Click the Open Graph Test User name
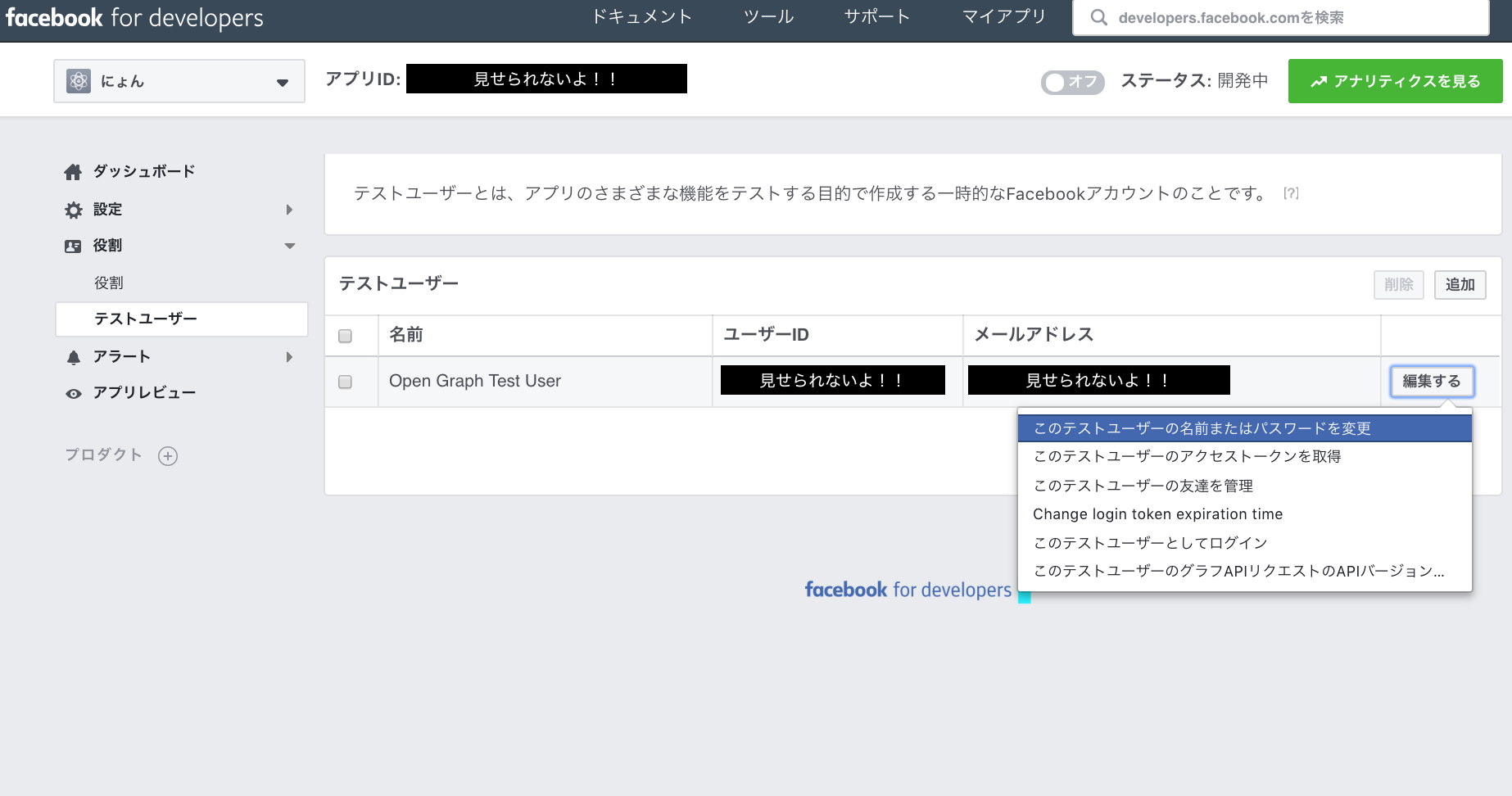The image size is (1512, 796). 475,381
